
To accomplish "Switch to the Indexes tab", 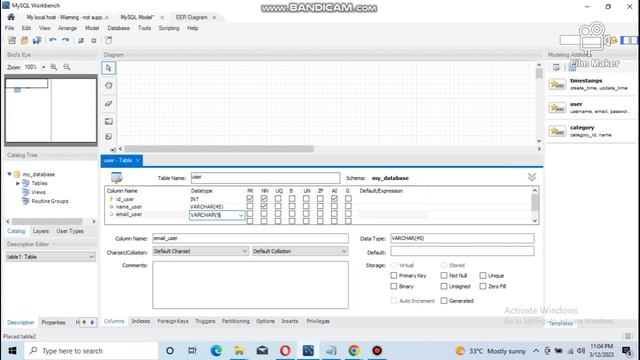I will coord(141,321).
